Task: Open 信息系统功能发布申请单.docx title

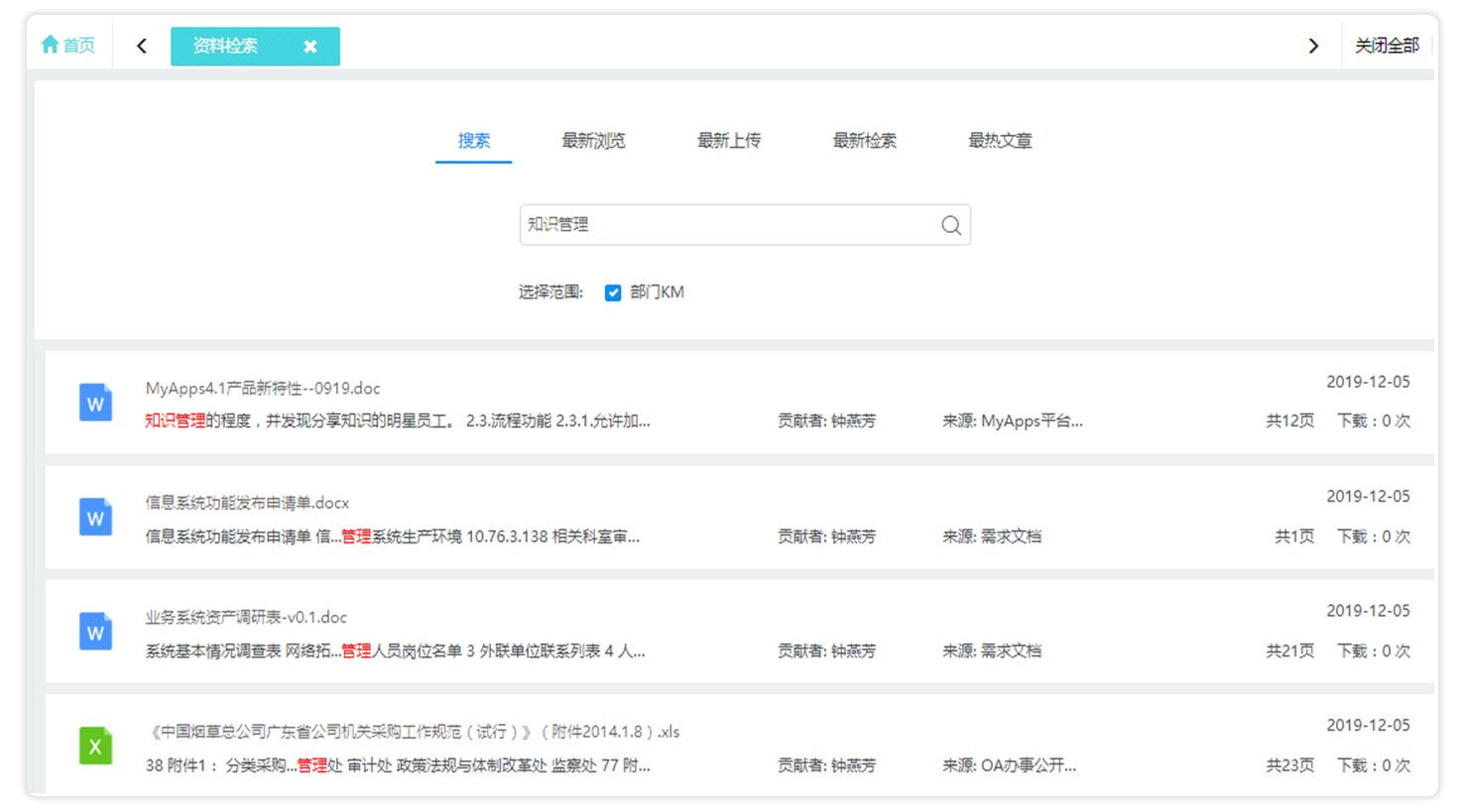Action: (247, 503)
